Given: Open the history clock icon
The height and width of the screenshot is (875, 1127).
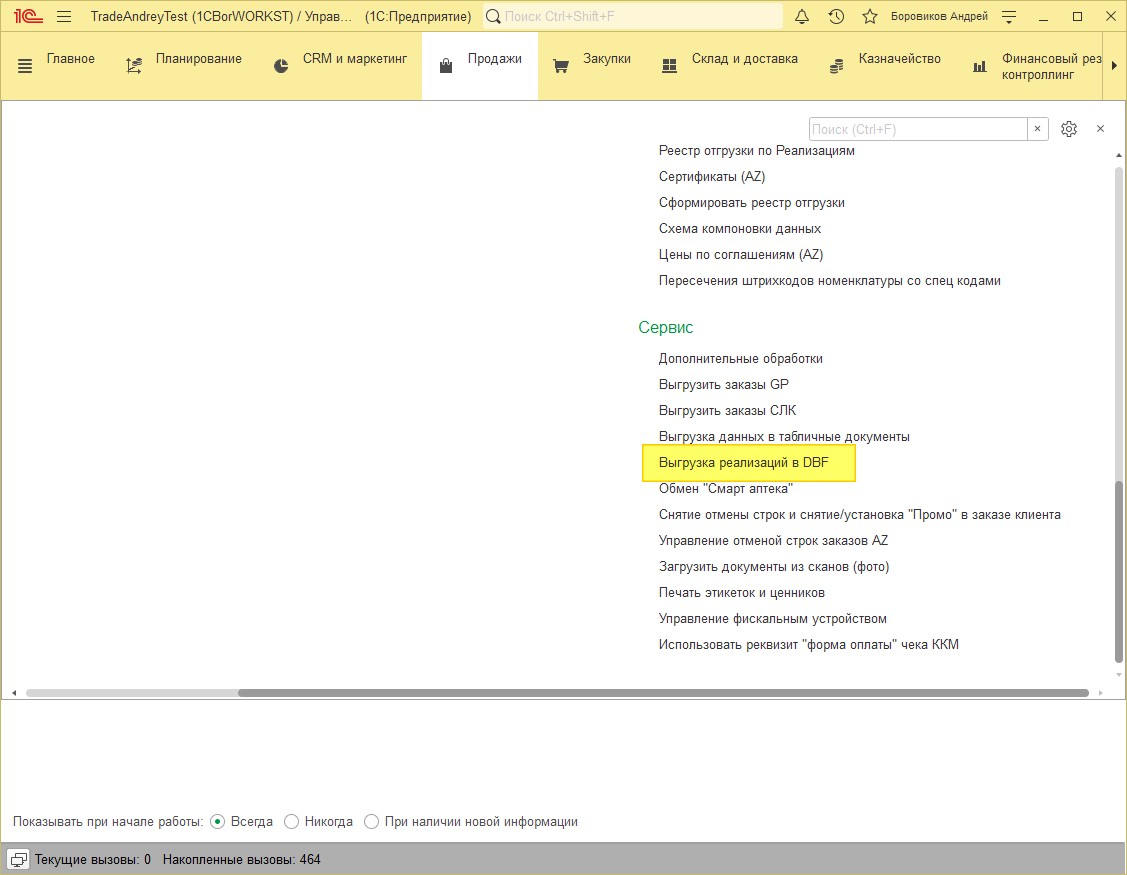Looking at the screenshot, I should [836, 16].
